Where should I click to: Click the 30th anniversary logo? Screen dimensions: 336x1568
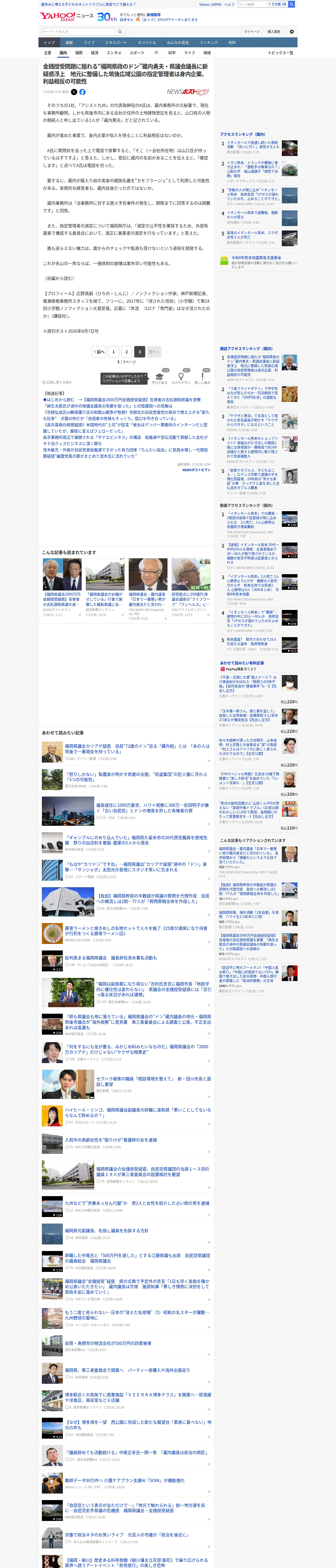[x=107, y=17]
